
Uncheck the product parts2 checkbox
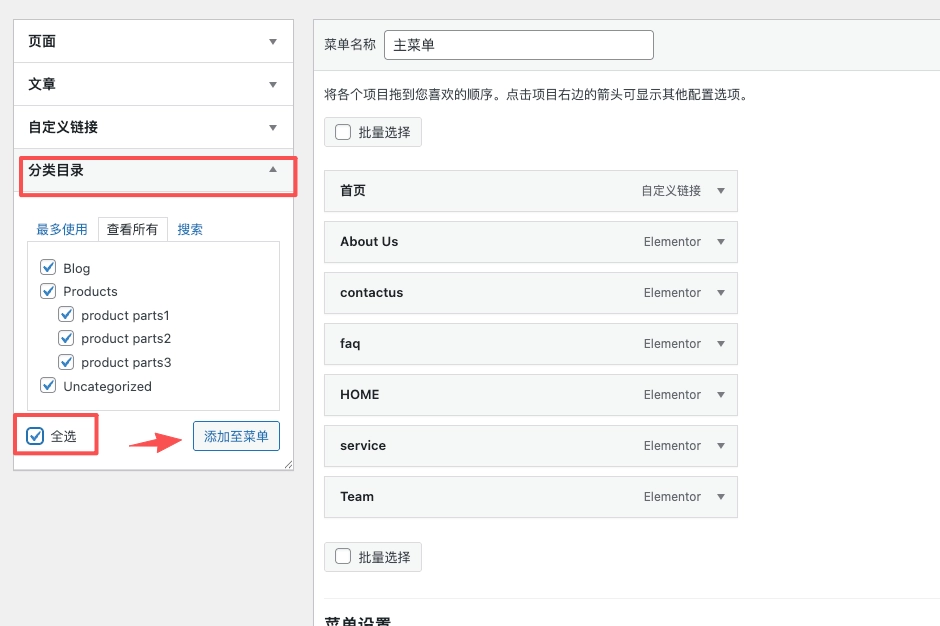click(x=66, y=338)
